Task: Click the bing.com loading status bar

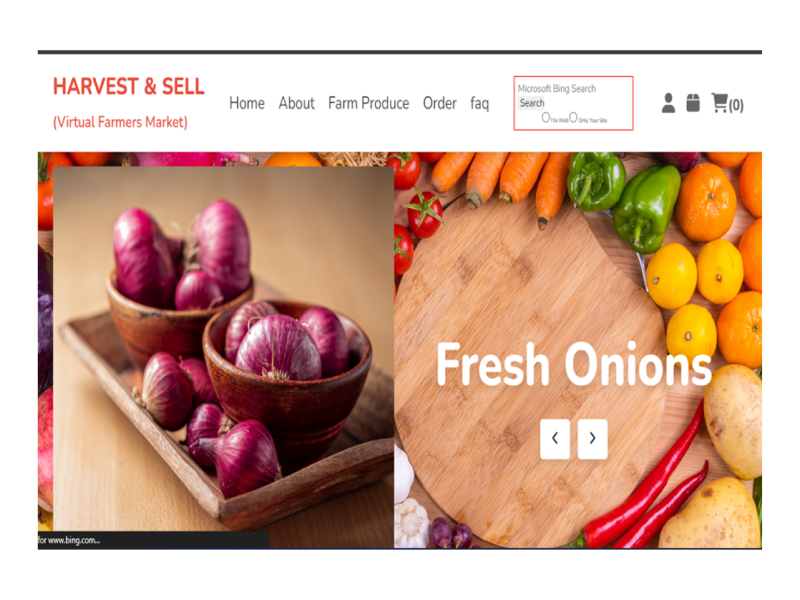Action: tap(153, 540)
